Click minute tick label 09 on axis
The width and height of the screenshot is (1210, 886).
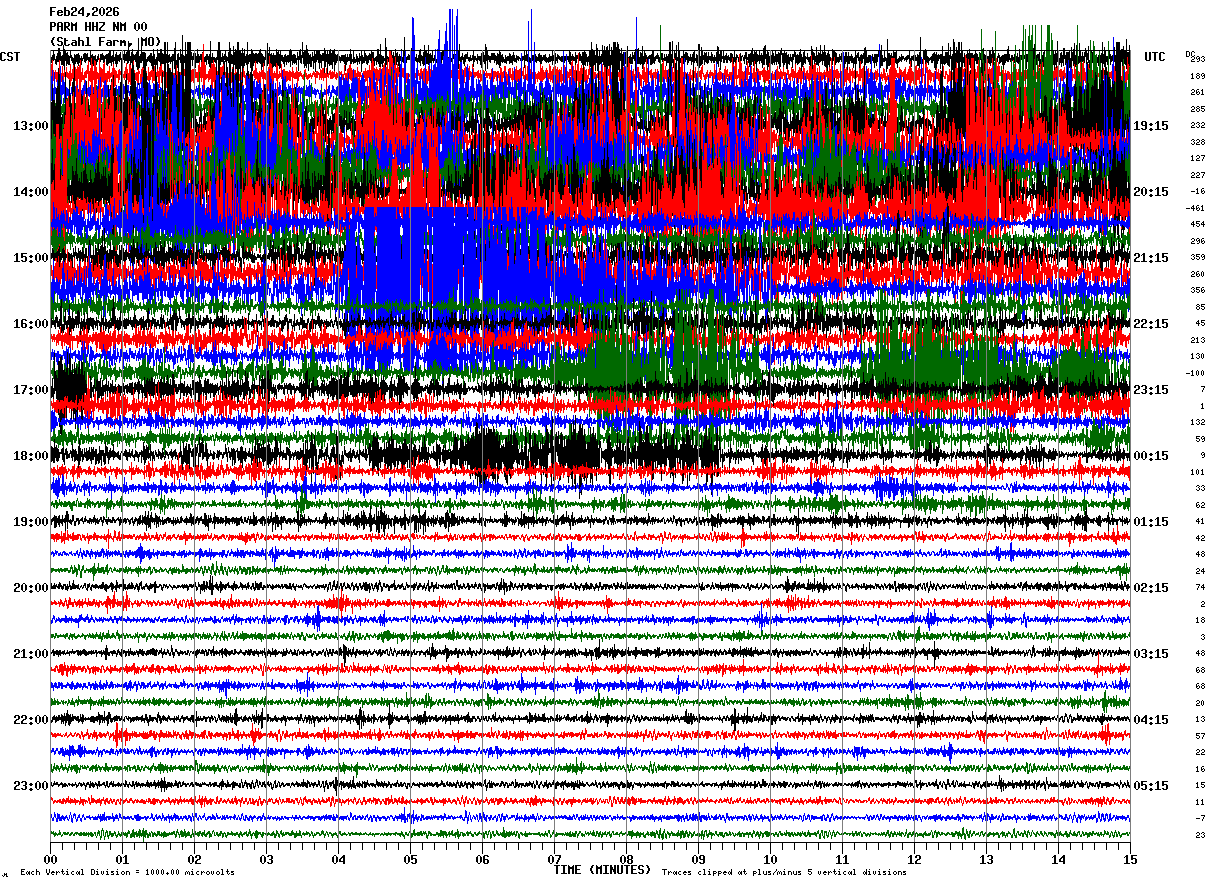point(698,859)
